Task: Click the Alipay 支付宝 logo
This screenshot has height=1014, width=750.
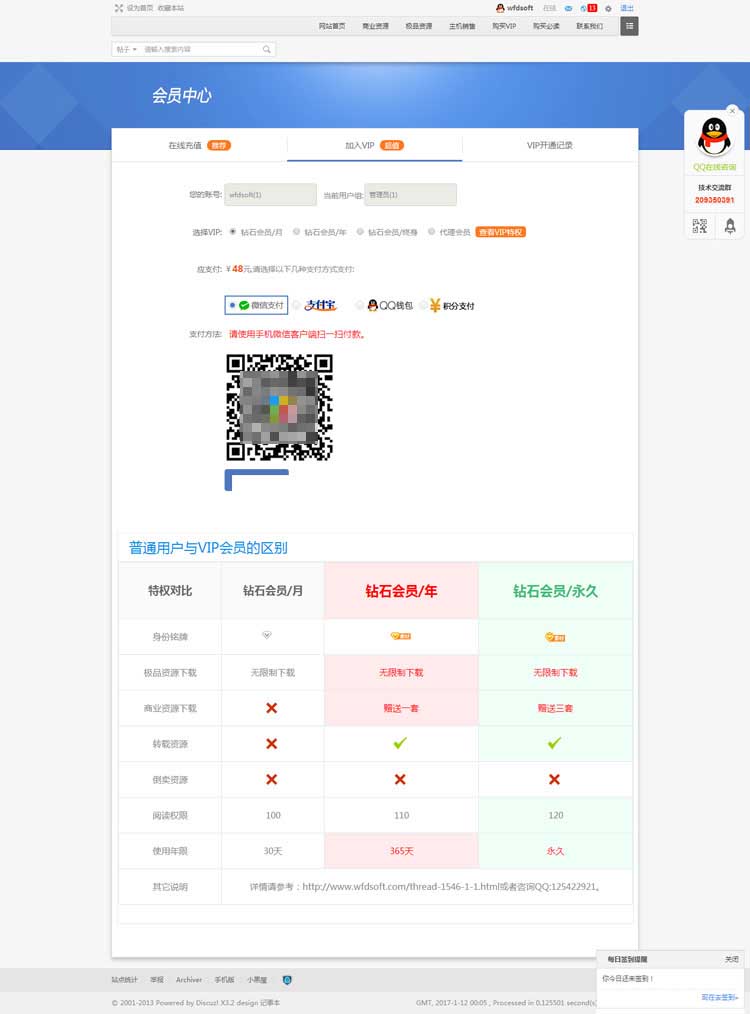Action: 321,305
